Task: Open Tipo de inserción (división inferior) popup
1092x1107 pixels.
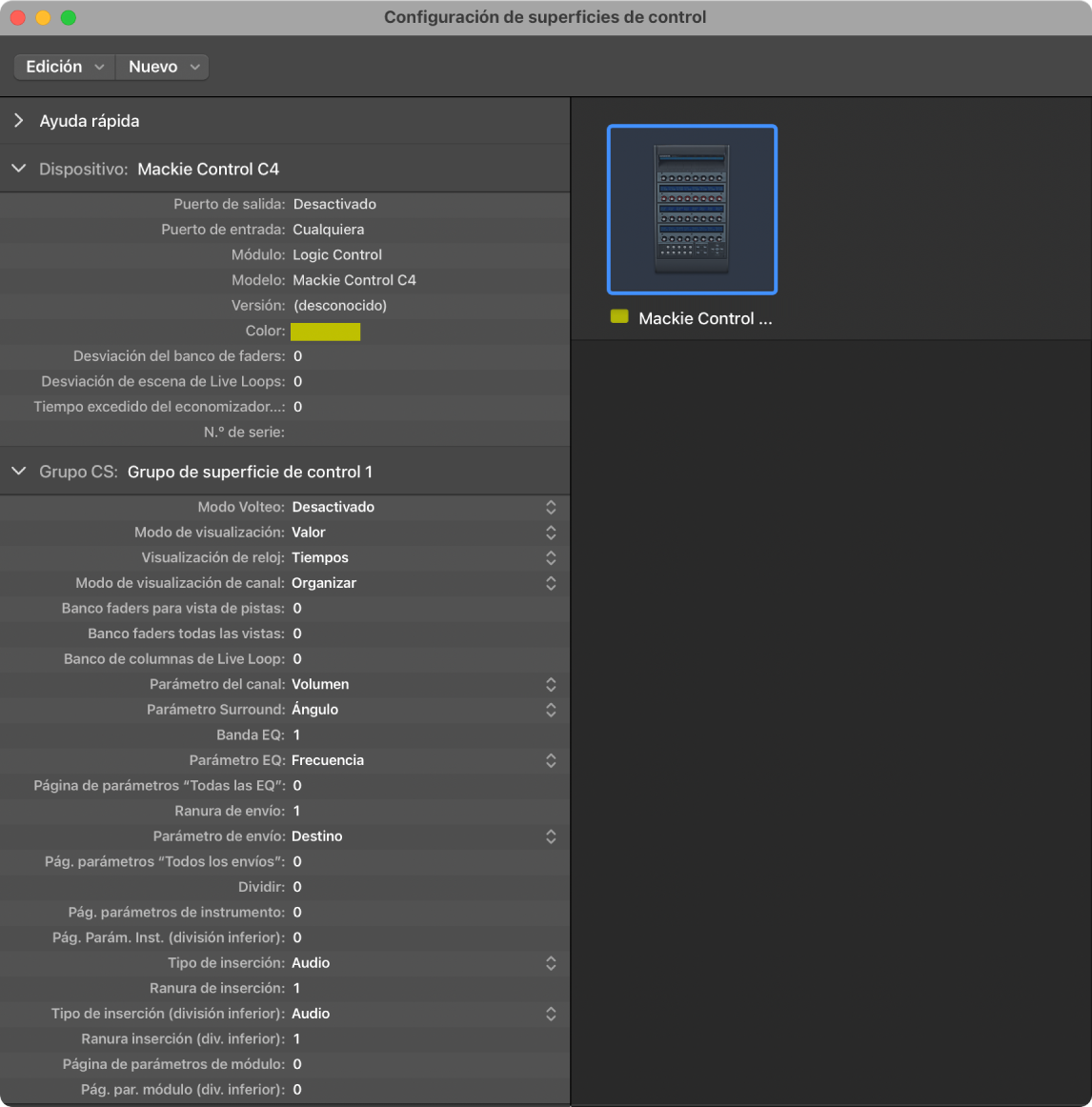Action: pos(551,1013)
